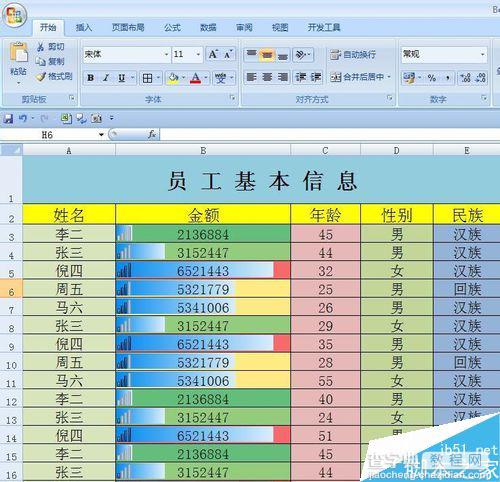Apply accounting number format icon
The width and height of the screenshot is (500, 482).
coord(409,78)
